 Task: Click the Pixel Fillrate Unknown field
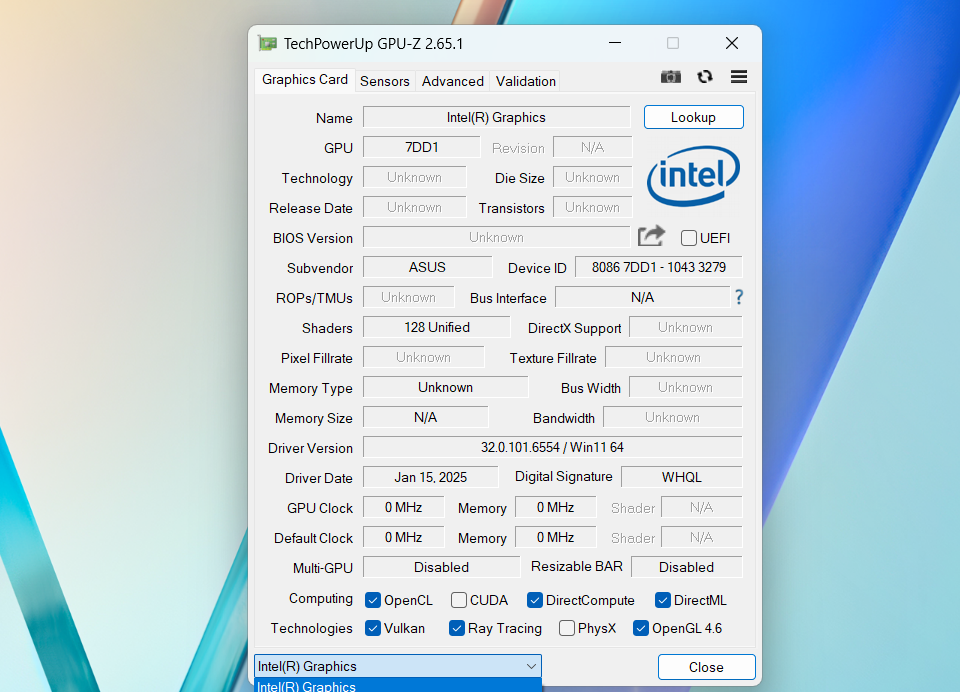424,357
